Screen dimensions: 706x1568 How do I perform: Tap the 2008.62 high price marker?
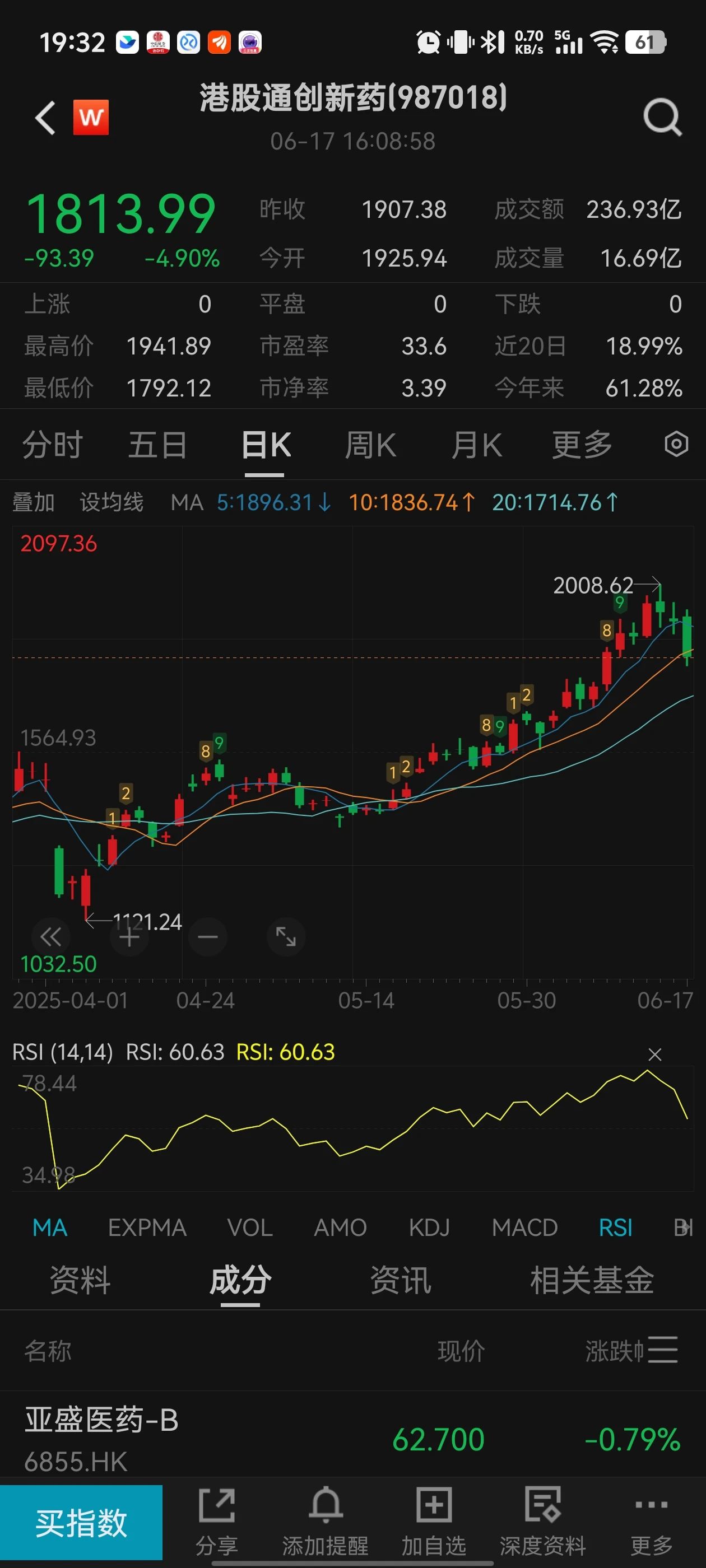coord(593,585)
